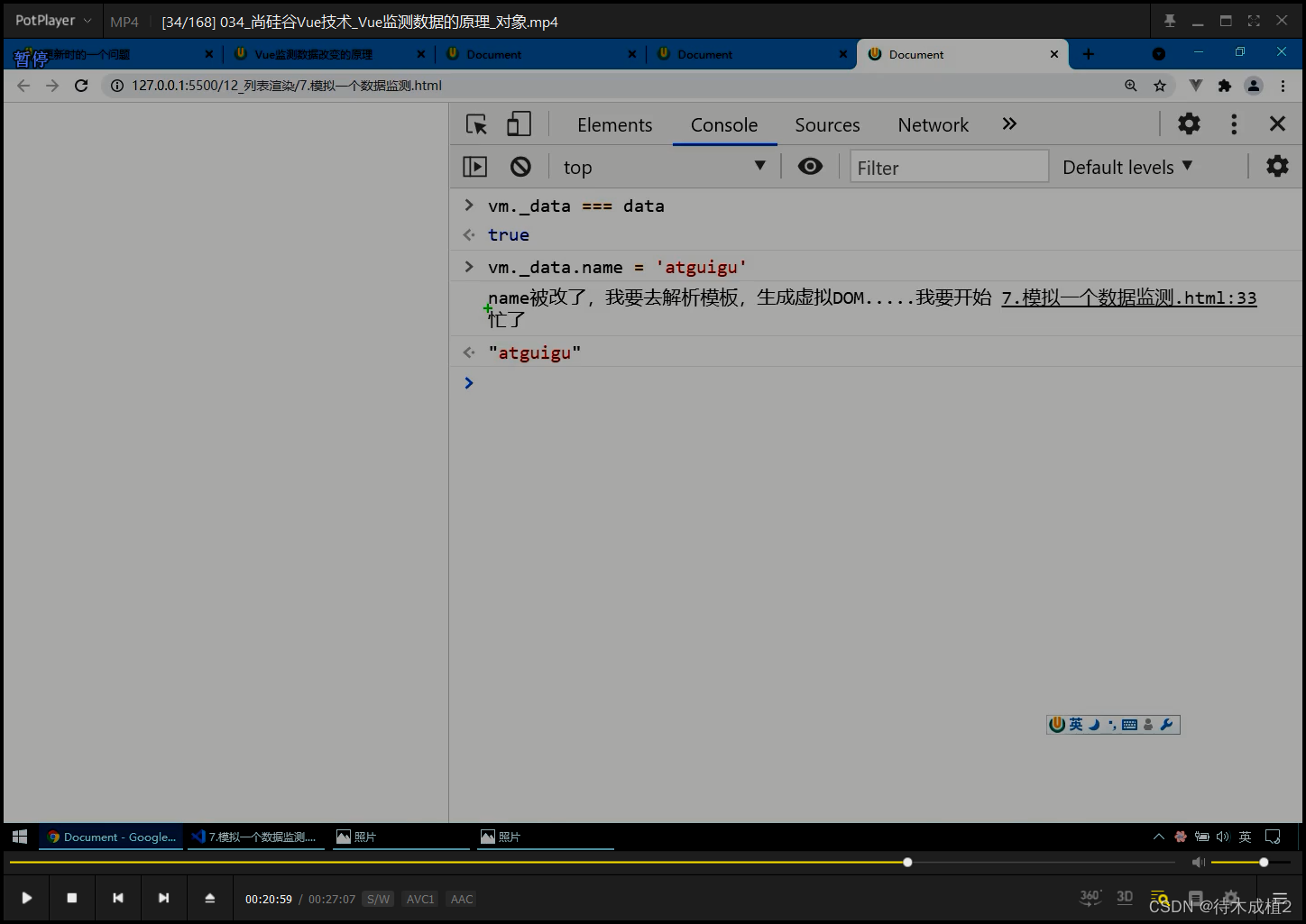The image size is (1306, 924).
Task: Mute audio with PotPlayer speaker icon
Action: click(x=1198, y=862)
